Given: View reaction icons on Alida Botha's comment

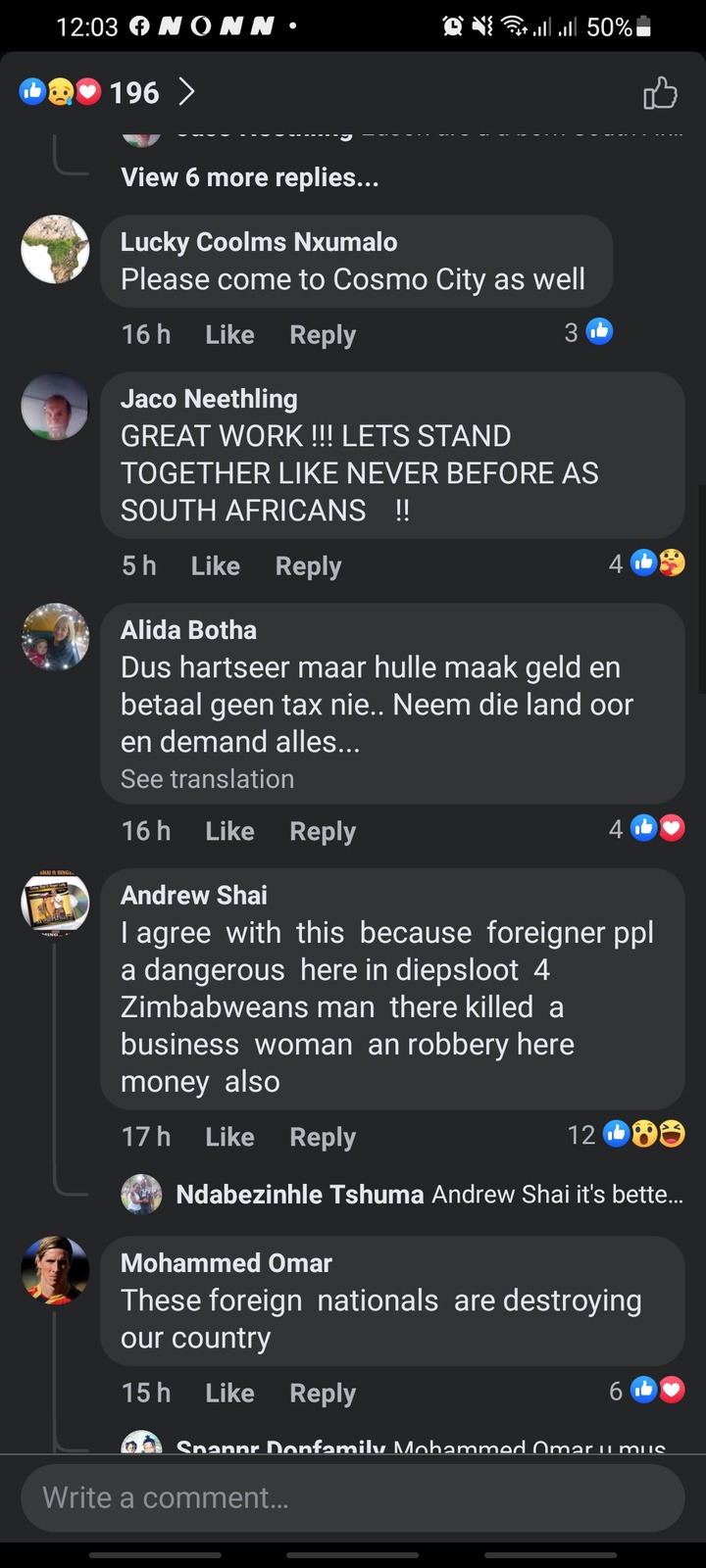Looking at the screenshot, I should pyautogui.click(x=646, y=829).
